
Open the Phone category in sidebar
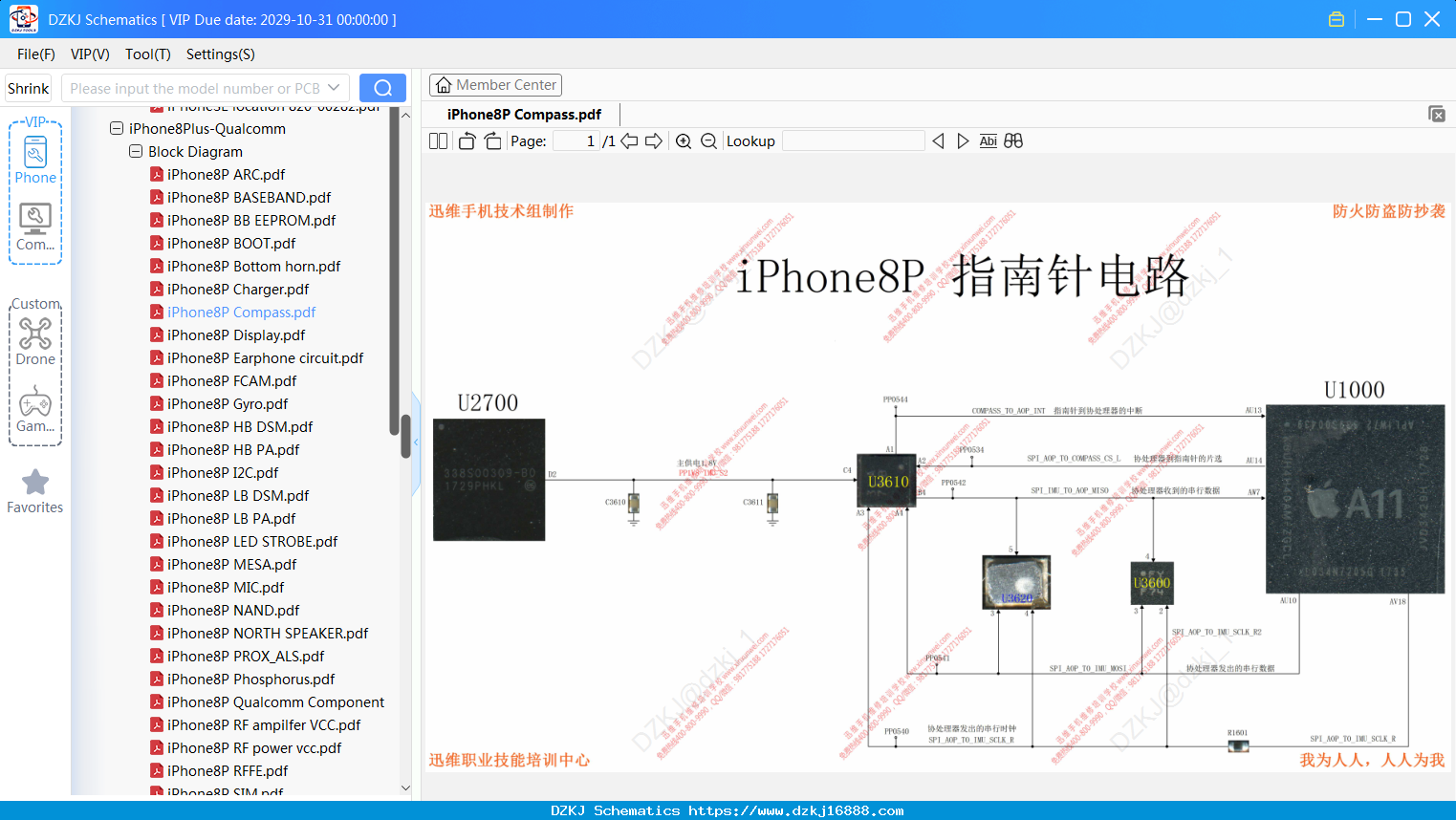[x=35, y=160]
